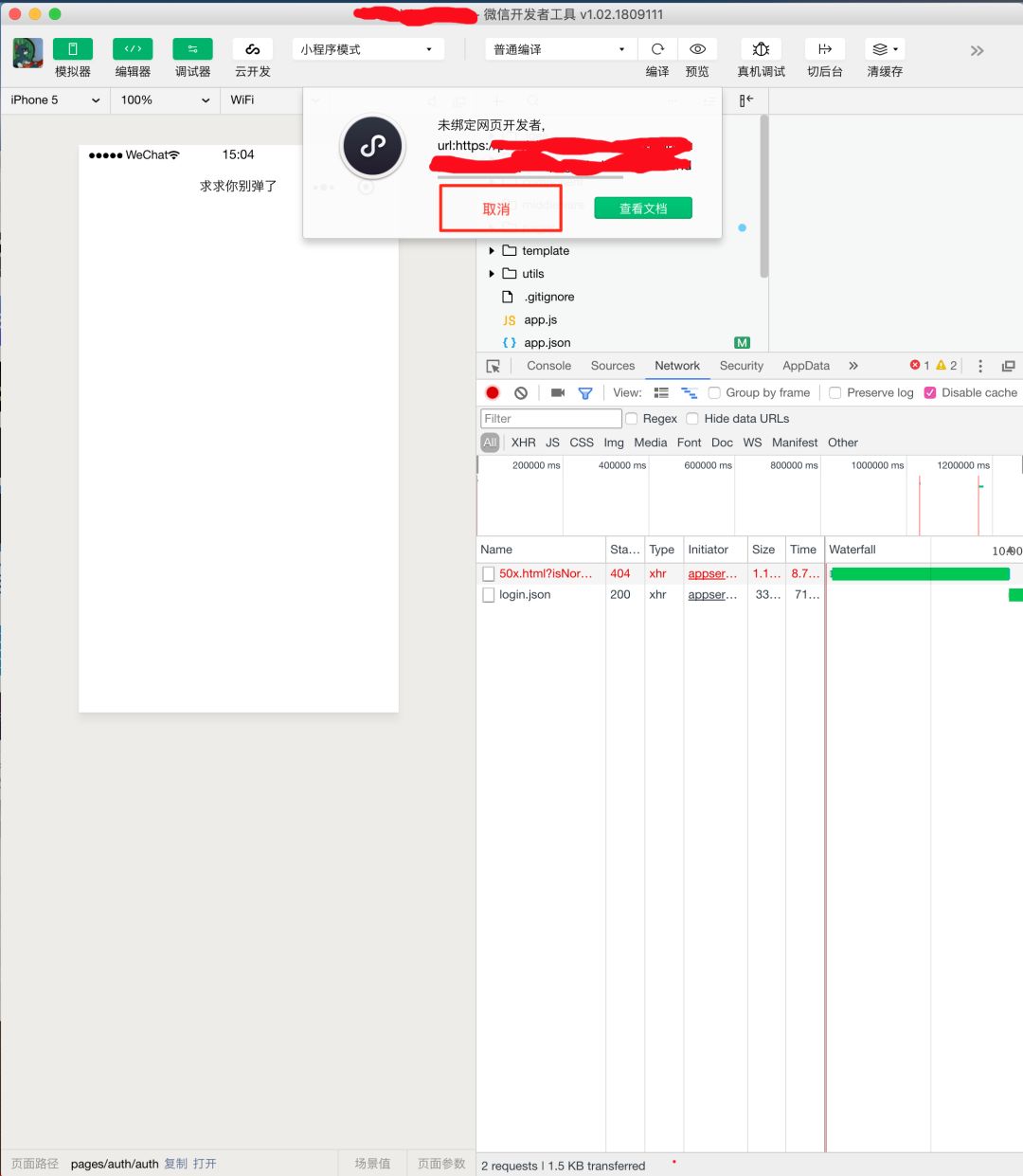This screenshot has height=1176, width=1023.
Task: Open appservice initiator link for 50x.html
Action: [712, 573]
